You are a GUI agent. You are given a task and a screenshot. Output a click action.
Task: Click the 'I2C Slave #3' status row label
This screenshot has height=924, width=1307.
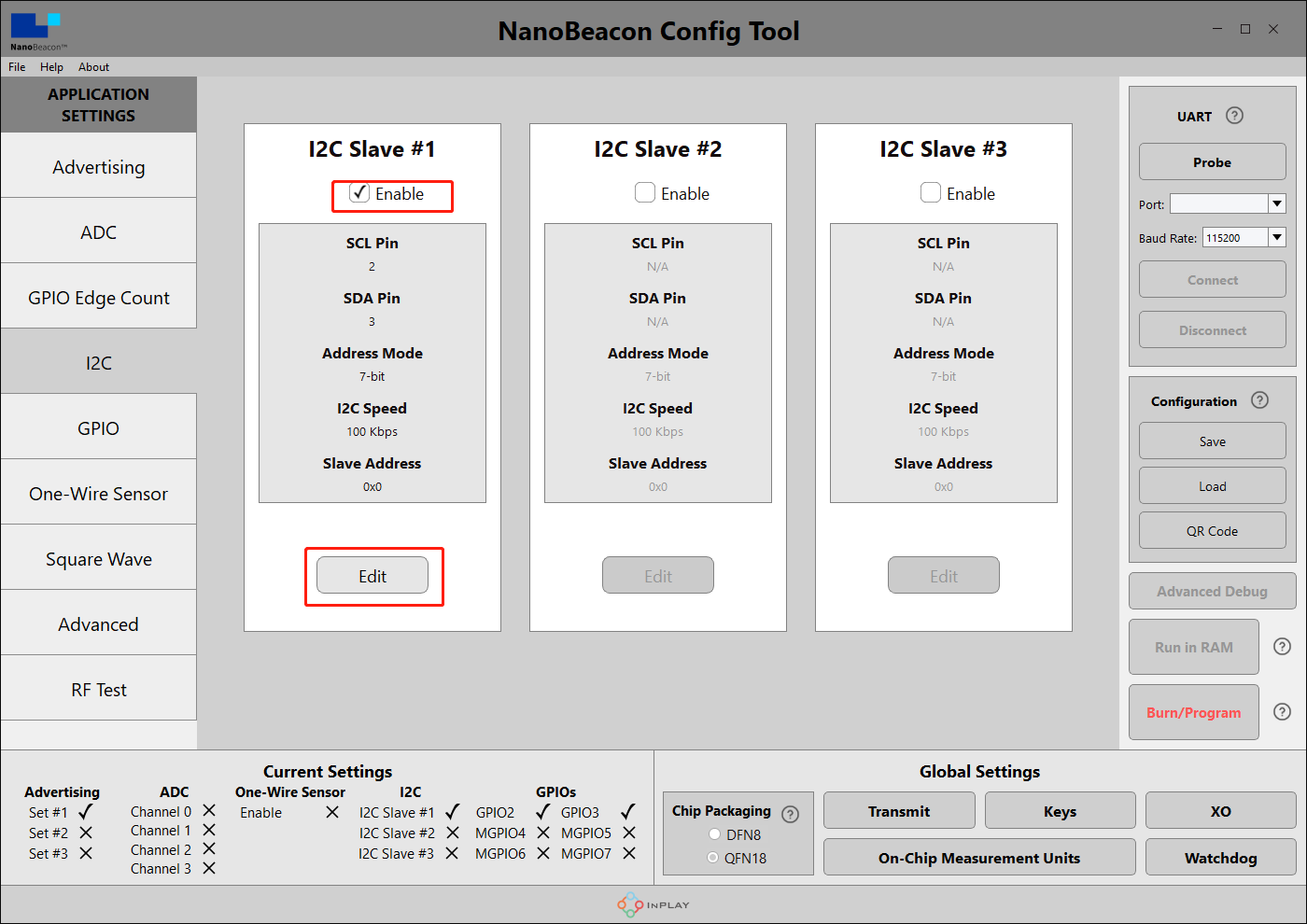point(396,853)
